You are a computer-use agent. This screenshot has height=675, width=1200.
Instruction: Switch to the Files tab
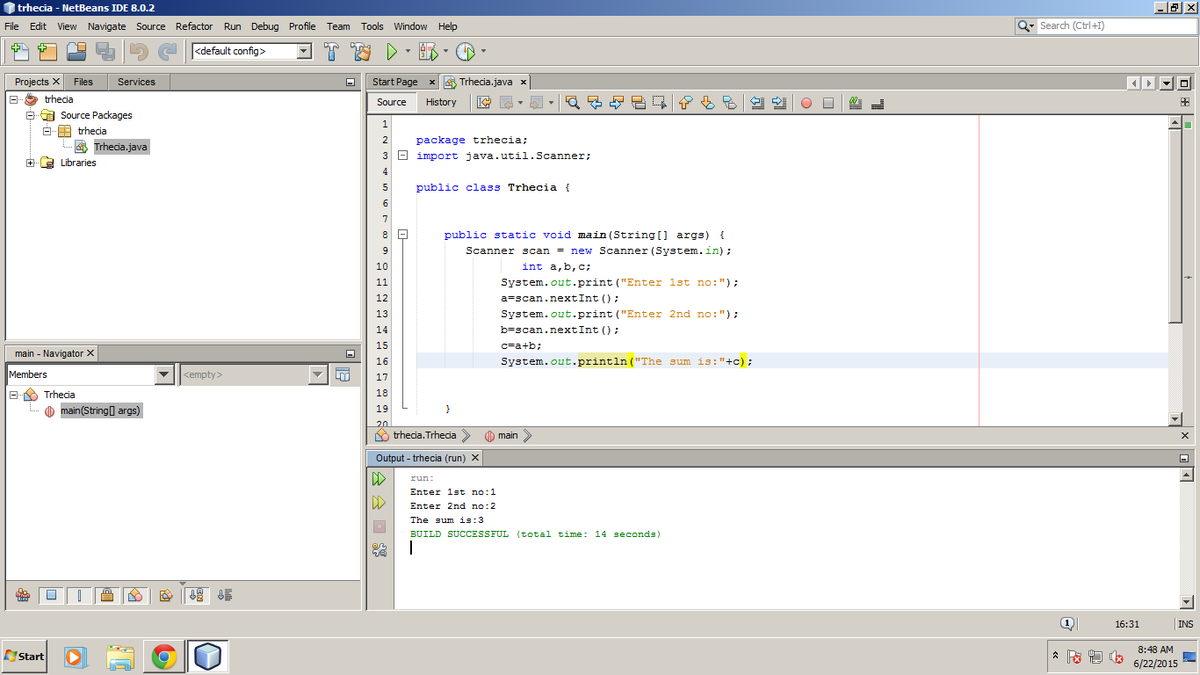click(x=84, y=81)
